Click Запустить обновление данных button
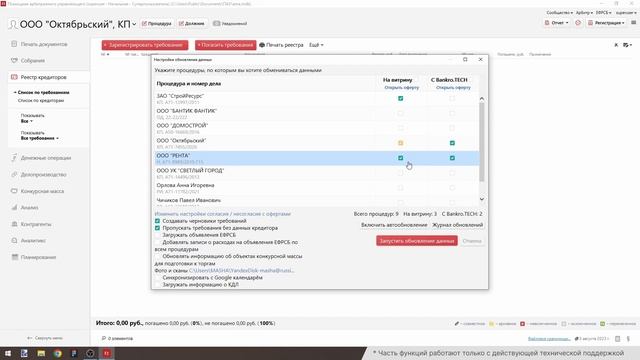 pyautogui.click(x=417, y=241)
